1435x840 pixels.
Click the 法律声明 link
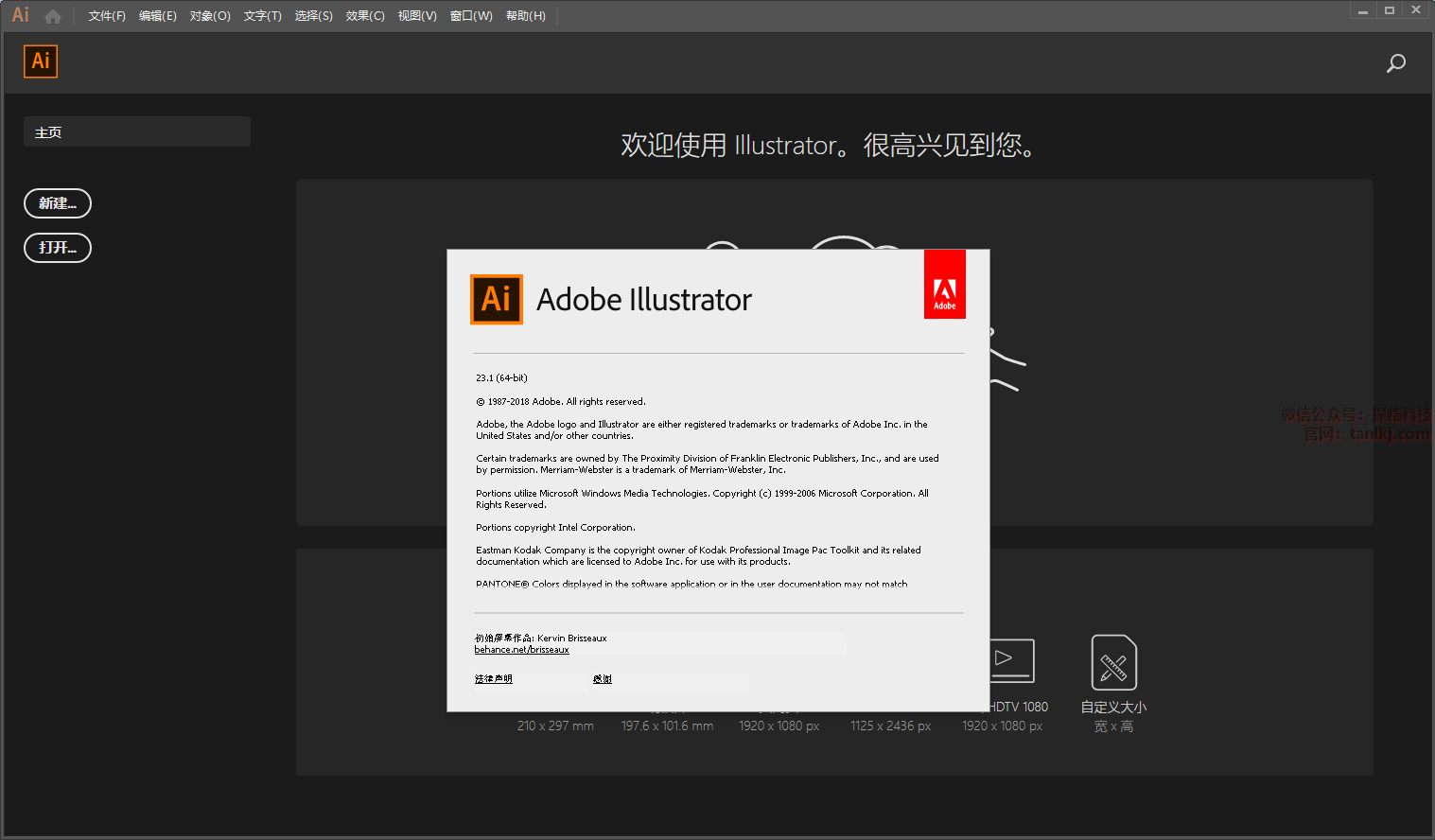pyautogui.click(x=493, y=679)
